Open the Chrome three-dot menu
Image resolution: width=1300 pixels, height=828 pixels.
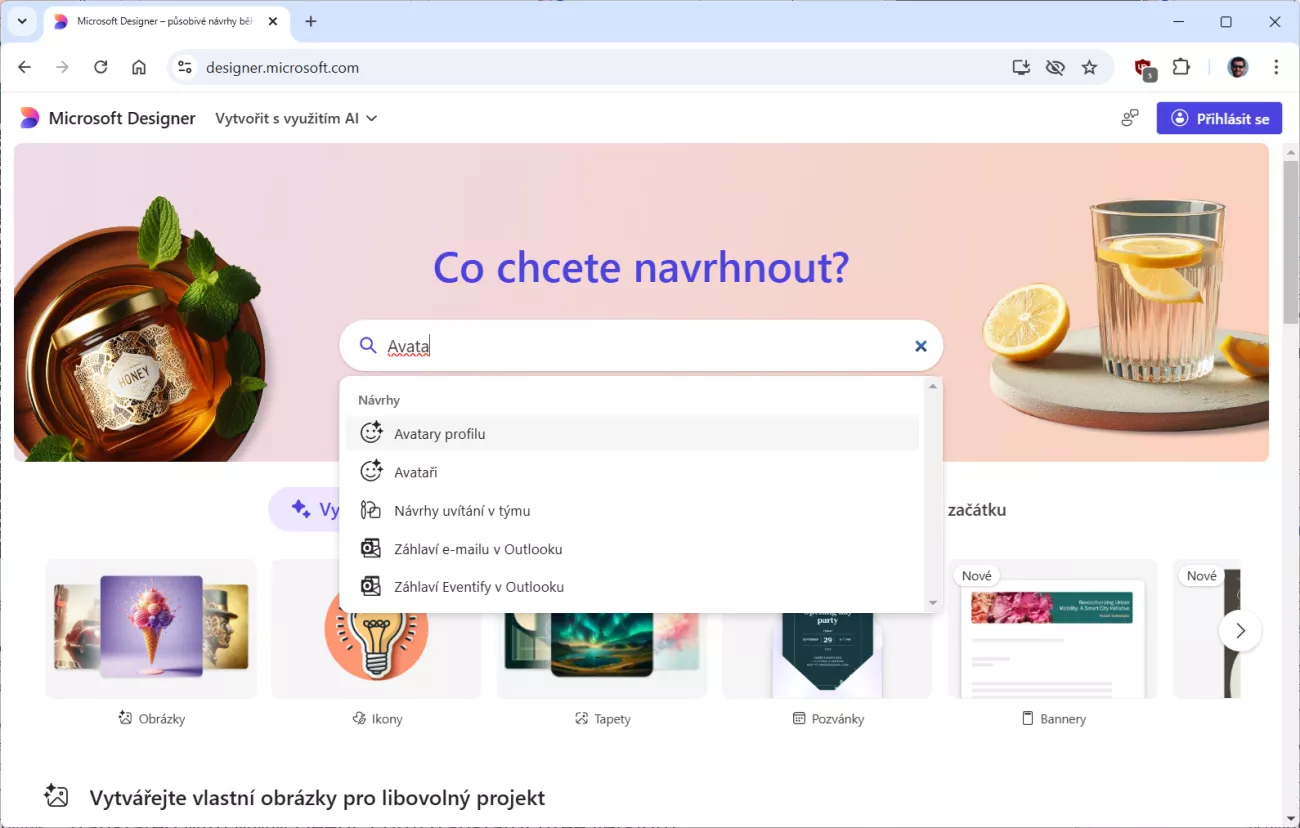1276,68
